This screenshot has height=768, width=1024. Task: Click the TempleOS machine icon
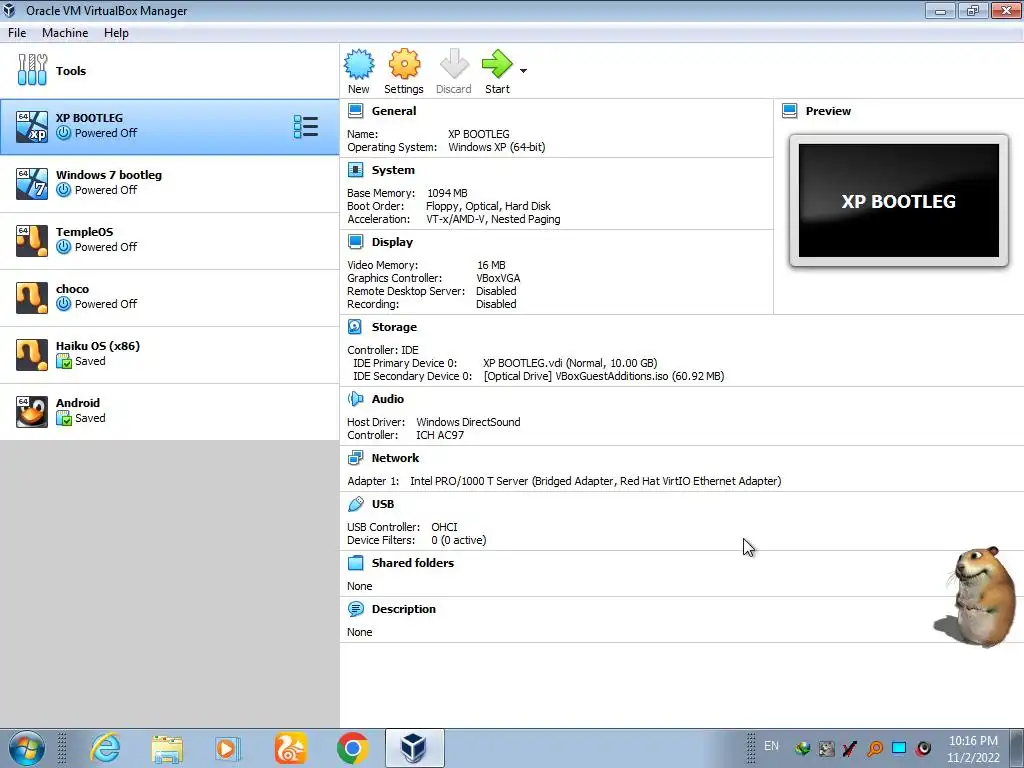[32, 240]
